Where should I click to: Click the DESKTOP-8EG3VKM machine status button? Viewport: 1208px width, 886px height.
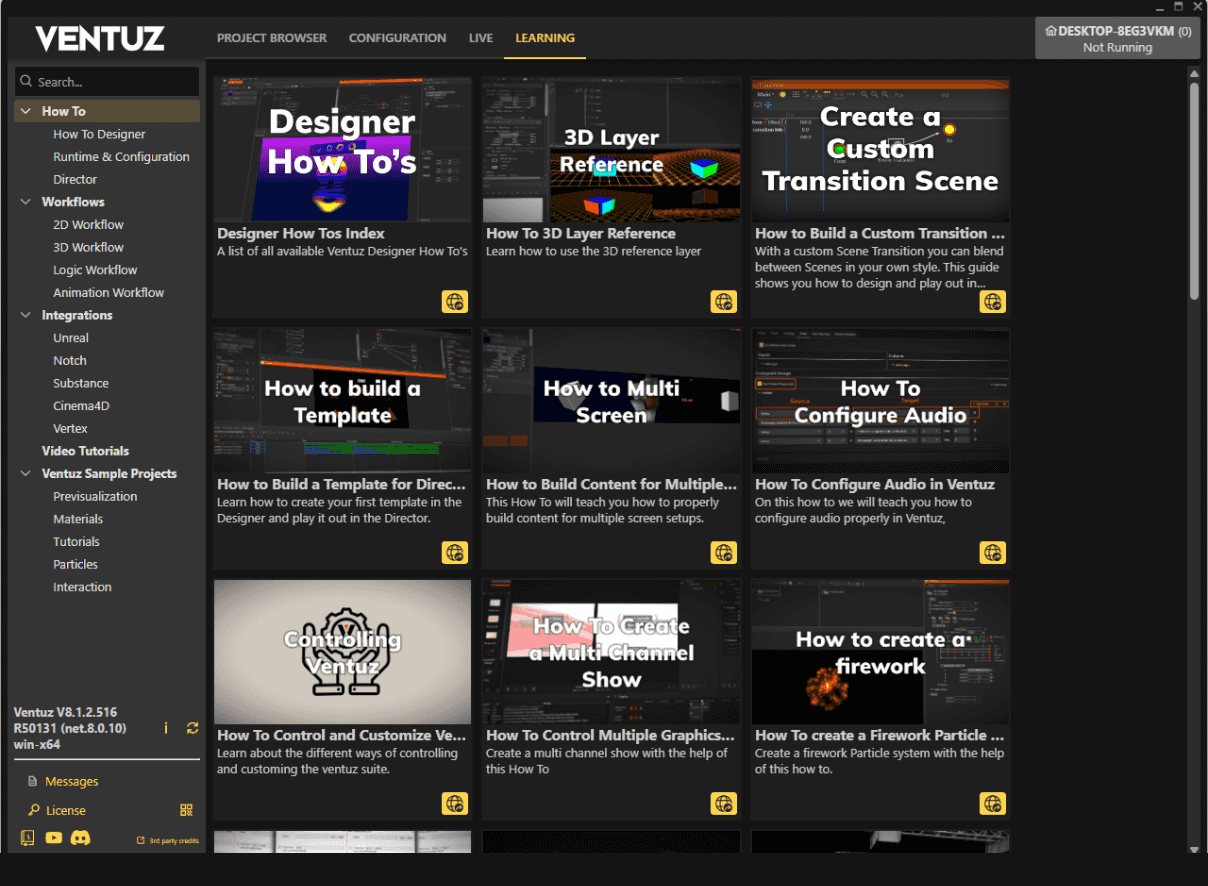pyautogui.click(x=1117, y=39)
